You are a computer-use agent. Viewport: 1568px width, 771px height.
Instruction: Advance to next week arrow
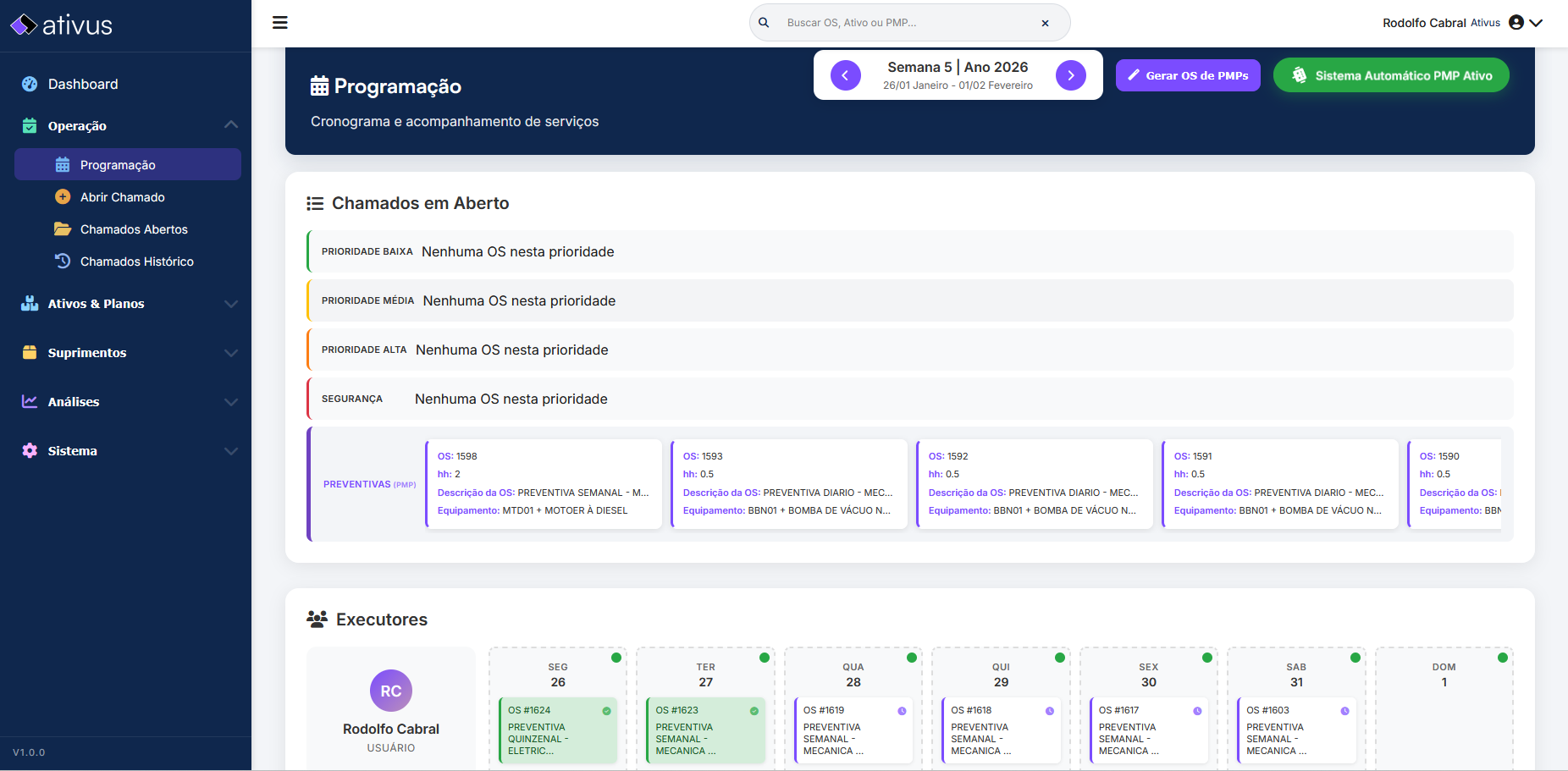click(x=1070, y=75)
